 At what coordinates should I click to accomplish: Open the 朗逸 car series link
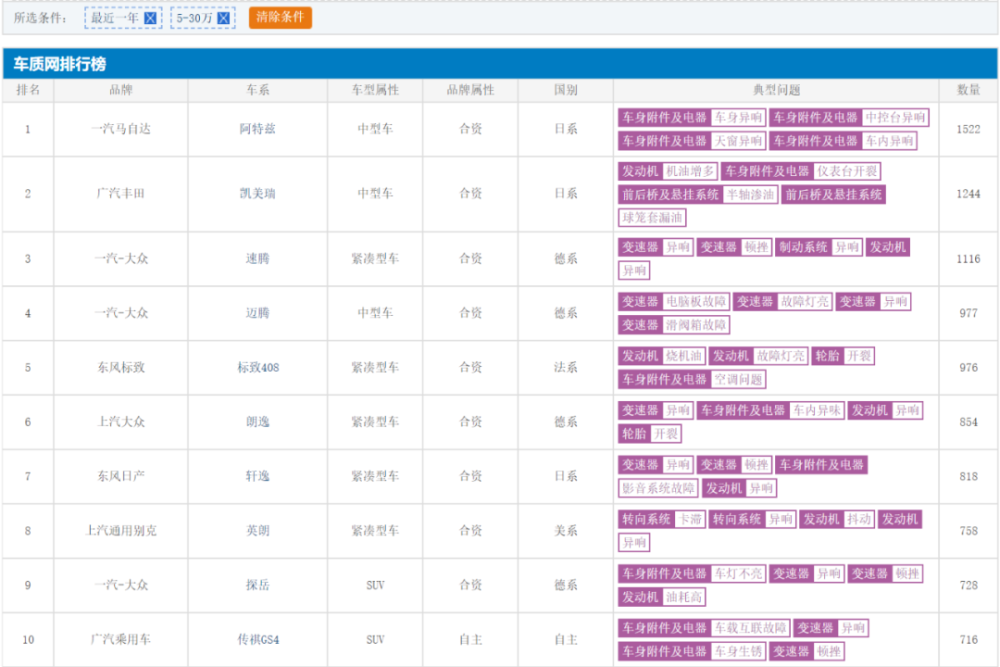click(258, 421)
